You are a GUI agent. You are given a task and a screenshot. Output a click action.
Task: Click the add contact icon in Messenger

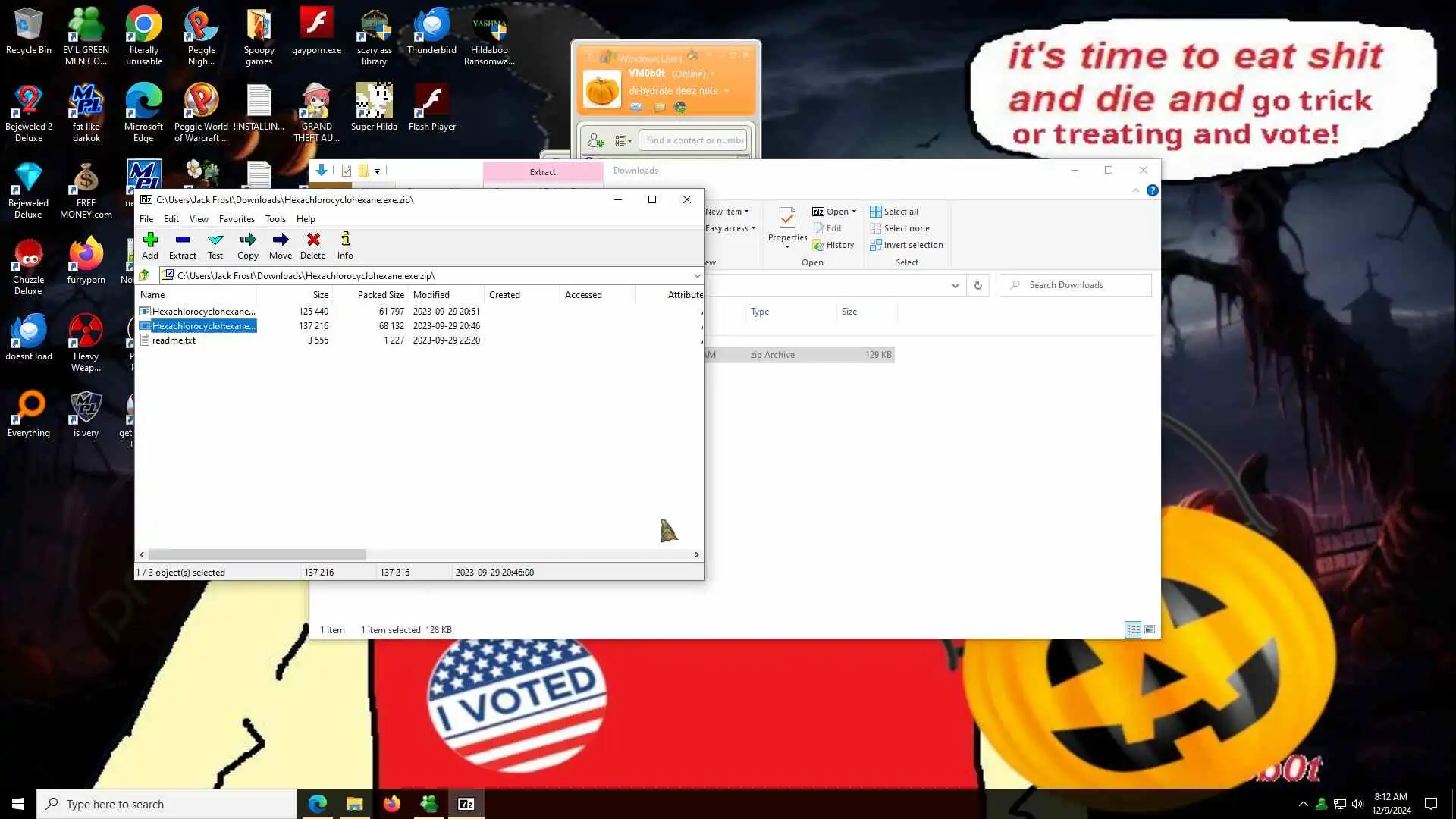[x=595, y=140]
